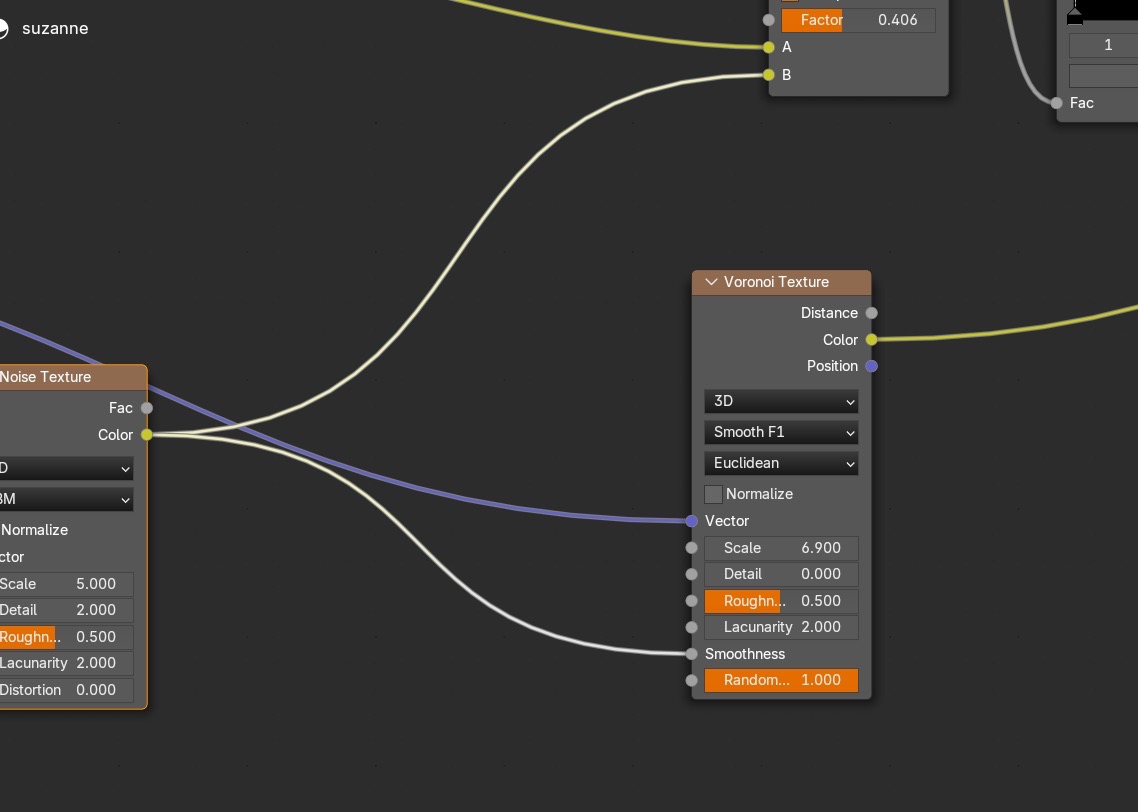Open the Smooth F1 feature dropdown
Screen dimensions: 1138x812
coord(781,432)
